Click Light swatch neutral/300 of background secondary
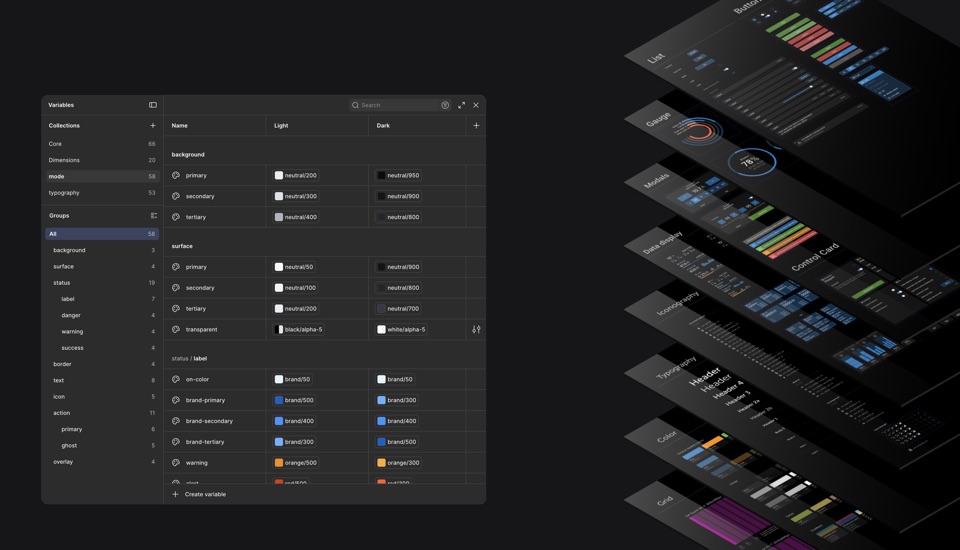 point(279,196)
